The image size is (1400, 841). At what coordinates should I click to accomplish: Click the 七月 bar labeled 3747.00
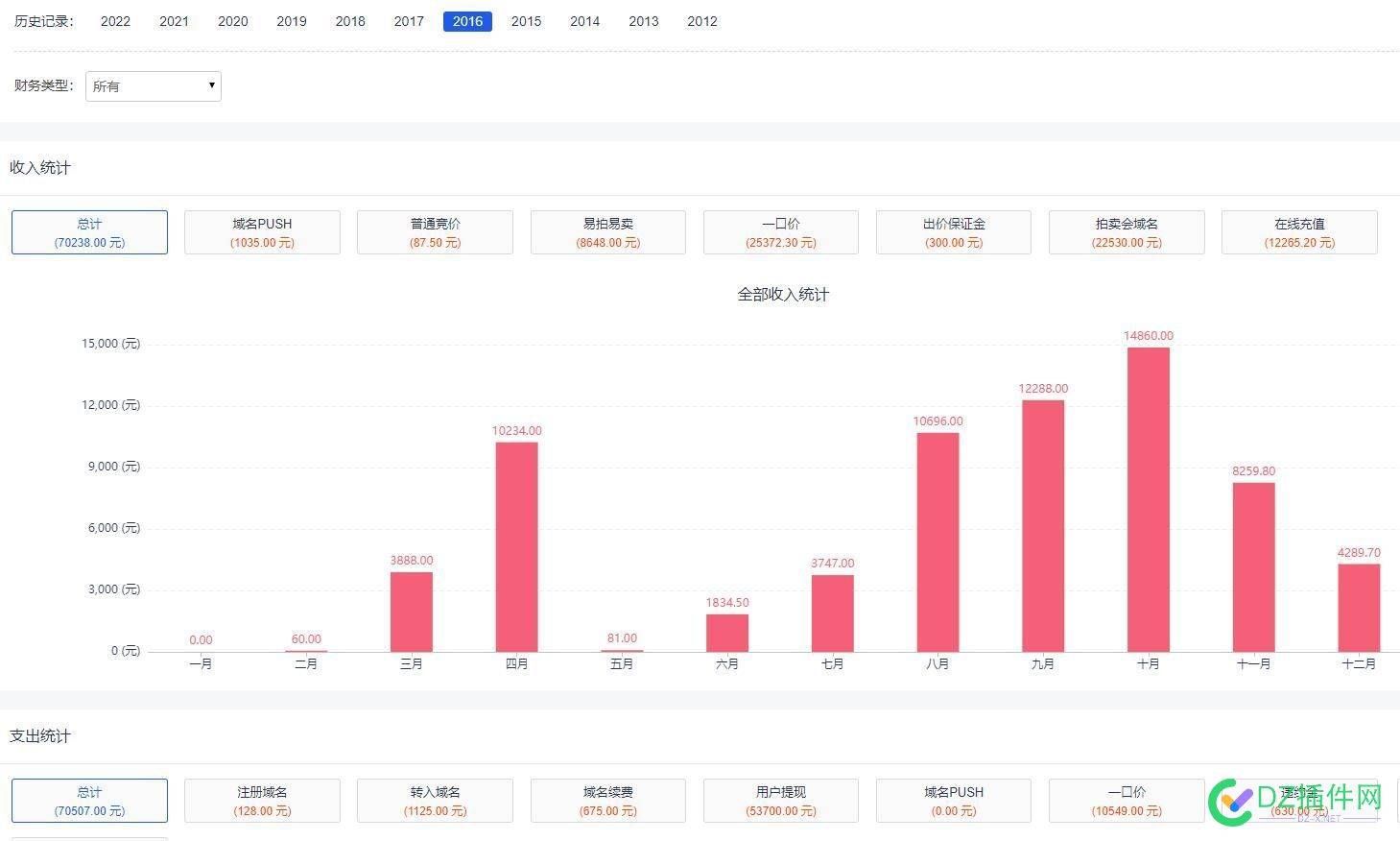[833, 613]
